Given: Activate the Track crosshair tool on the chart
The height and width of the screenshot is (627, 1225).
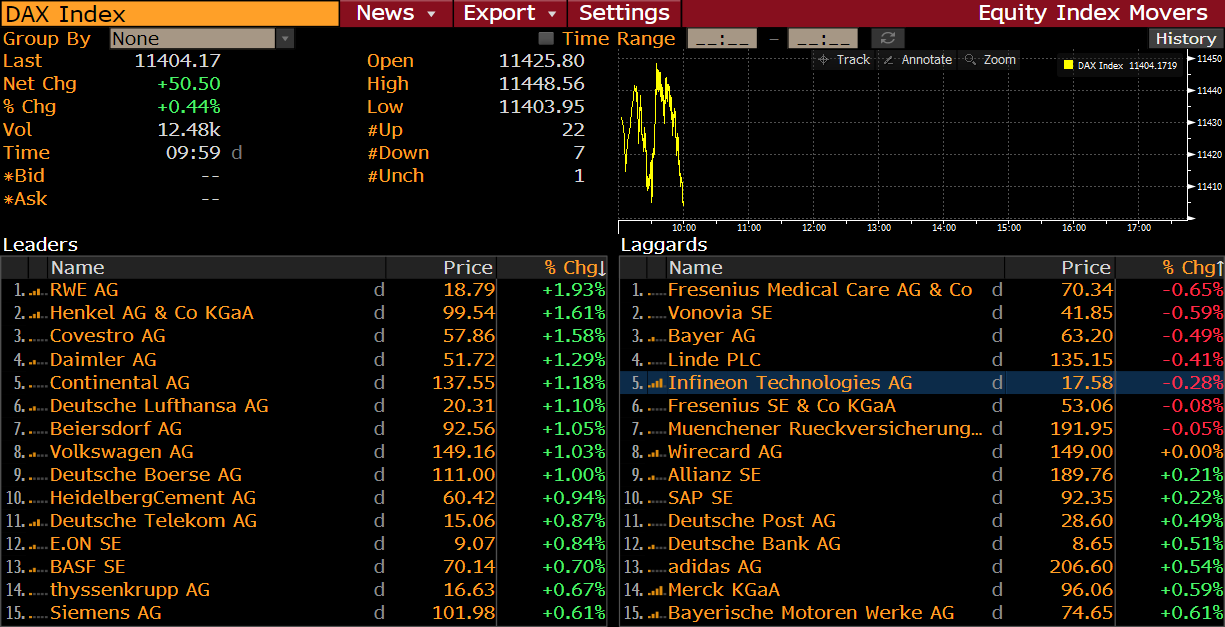Looking at the screenshot, I should pyautogui.click(x=843, y=60).
